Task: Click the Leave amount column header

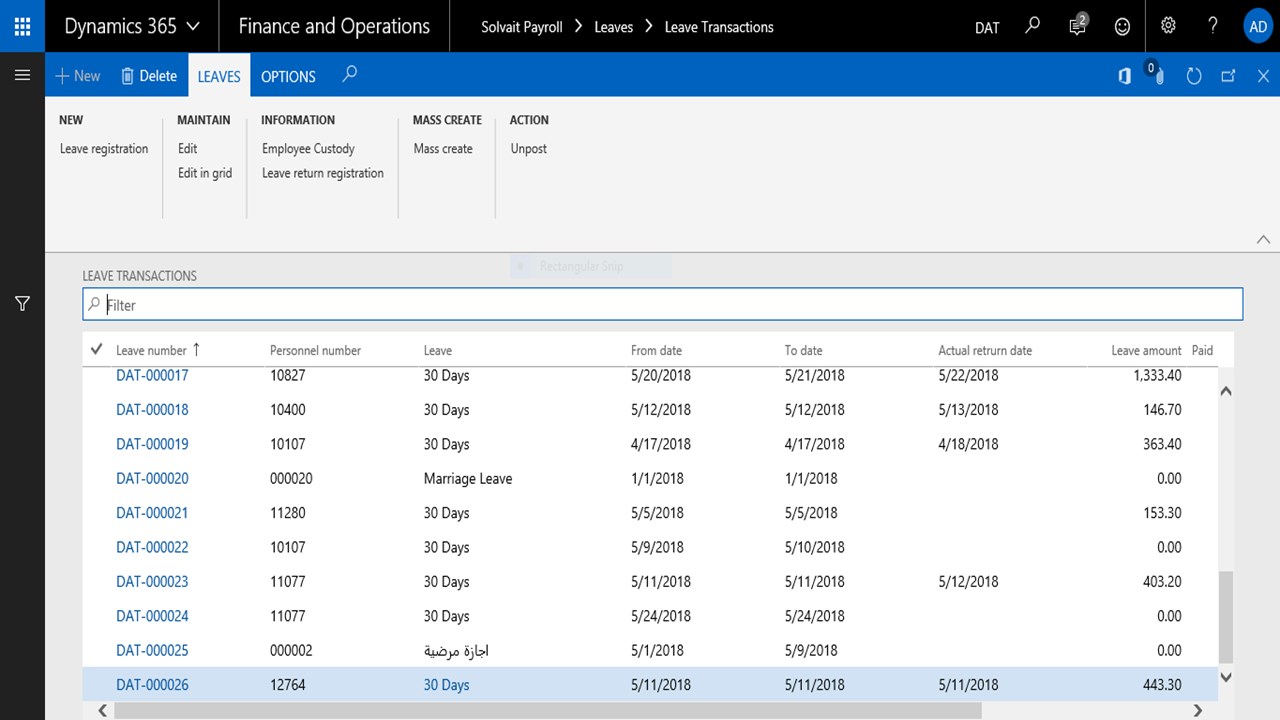Action: (1146, 350)
